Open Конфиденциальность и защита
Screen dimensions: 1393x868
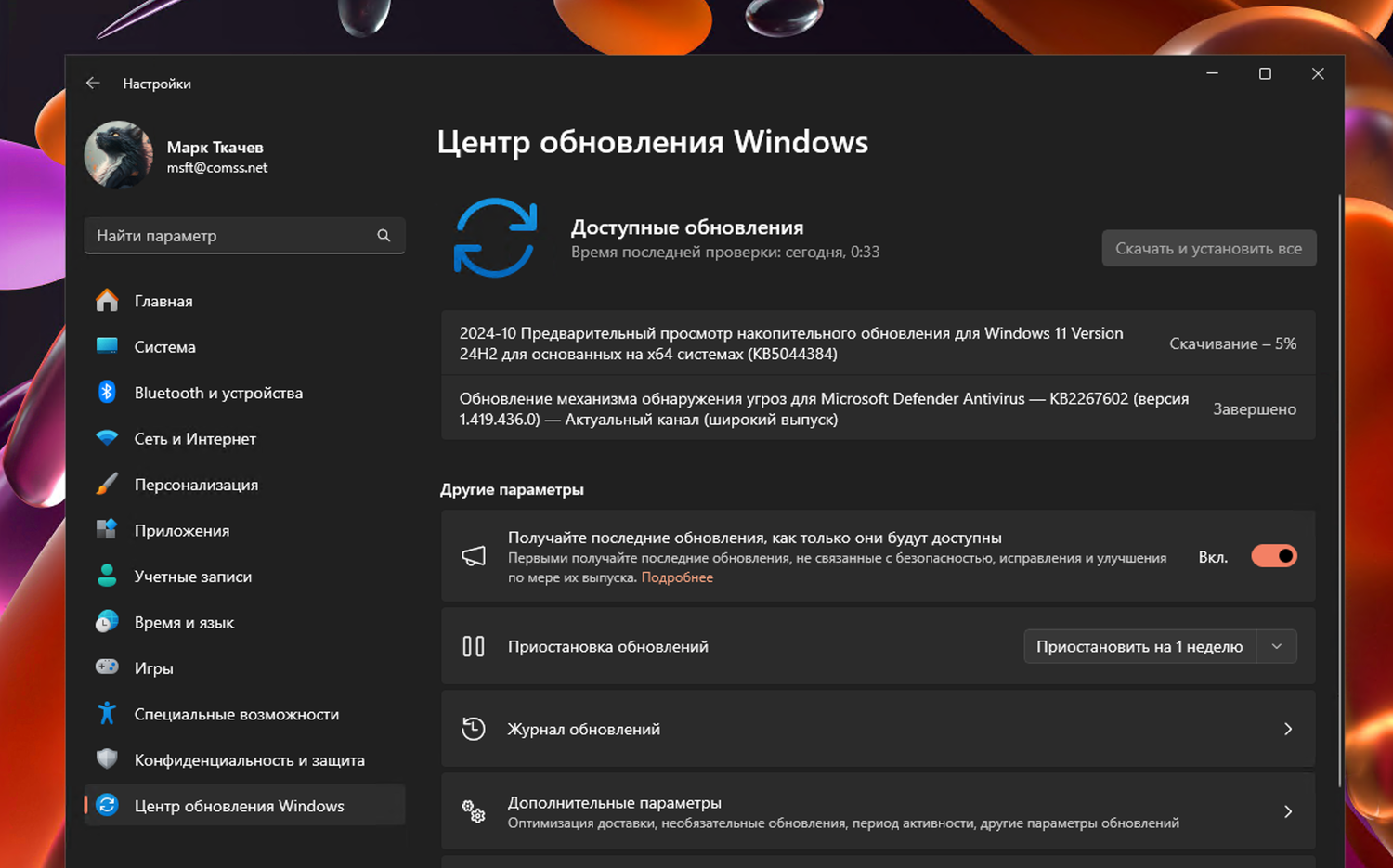pyautogui.click(x=245, y=759)
